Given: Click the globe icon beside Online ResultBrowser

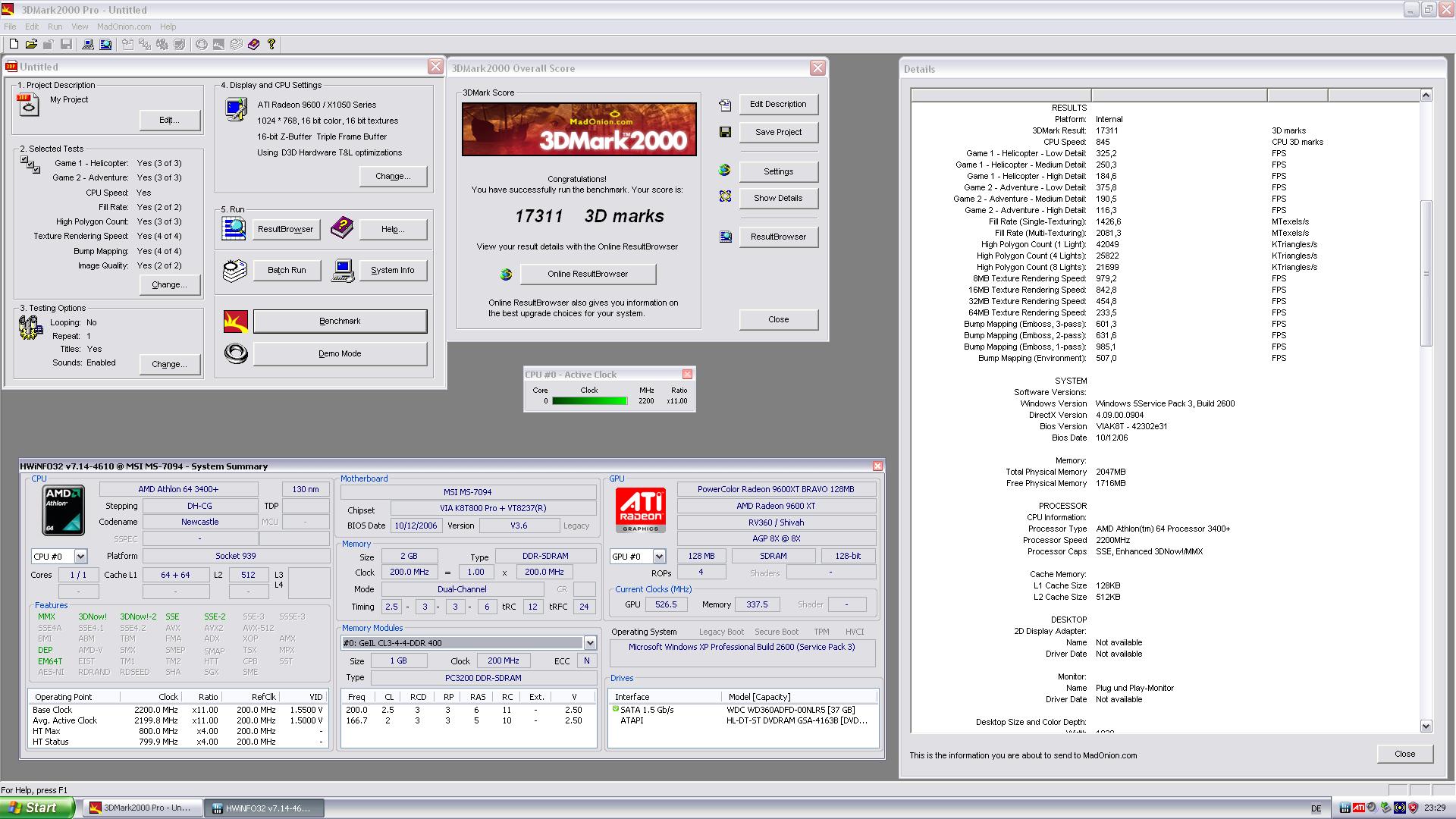Looking at the screenshot, I should 506,275.
